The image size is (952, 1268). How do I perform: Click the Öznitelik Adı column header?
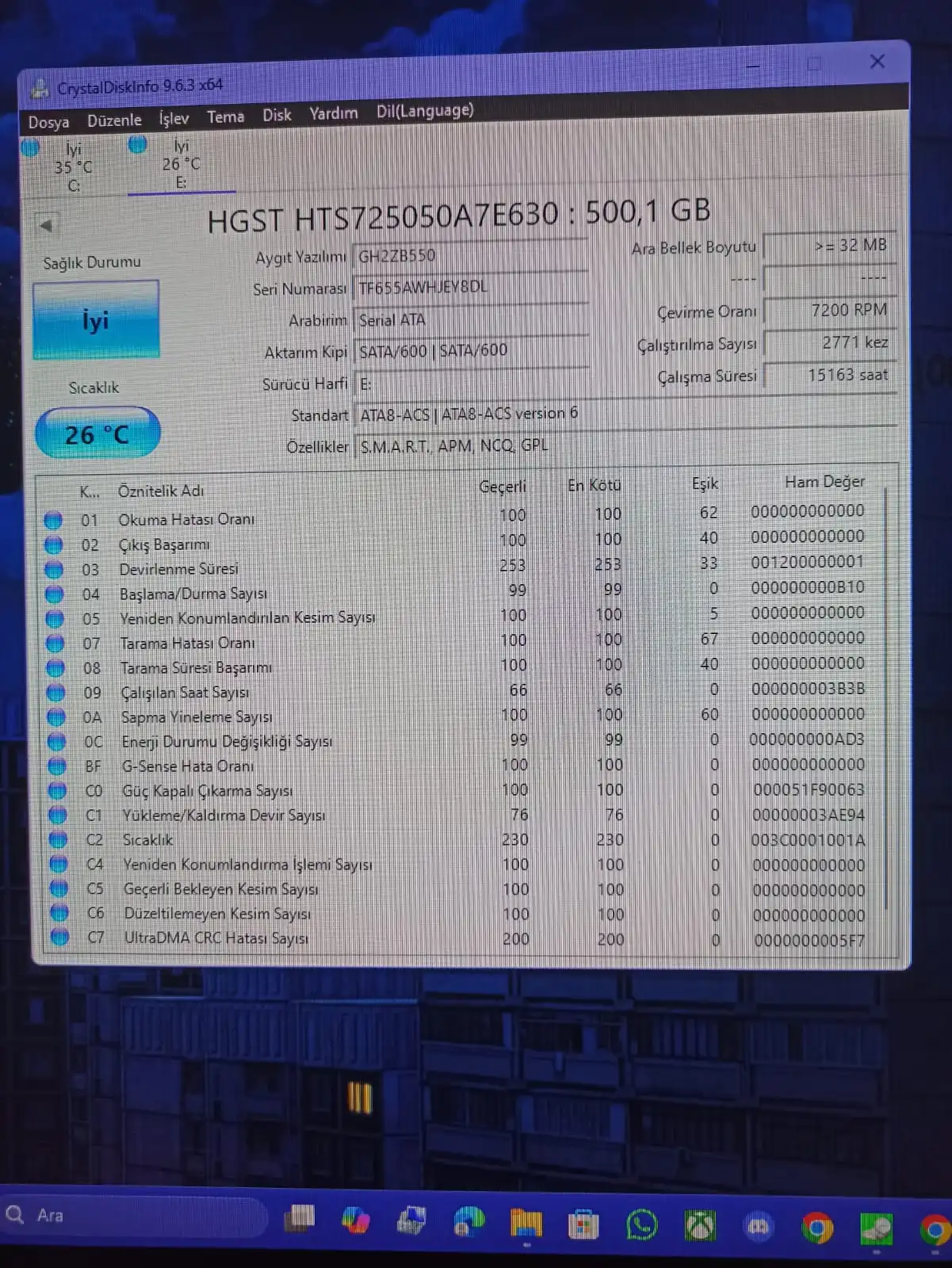pyautogui.click(x=161, y=491)
